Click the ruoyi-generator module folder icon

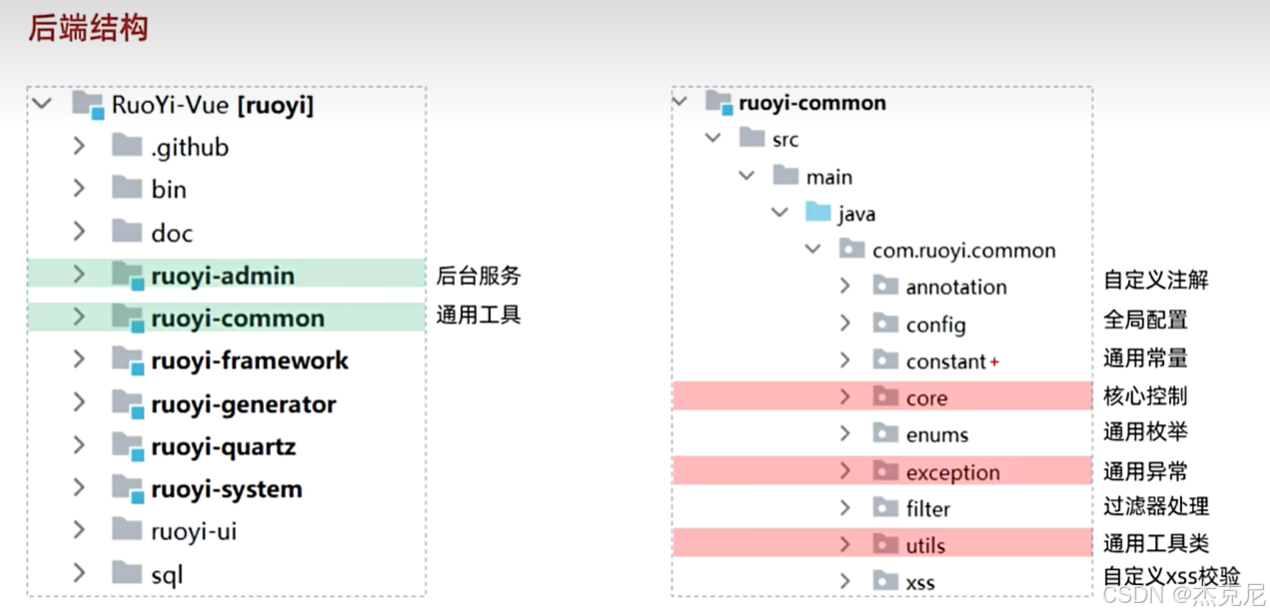pos(128,404)
